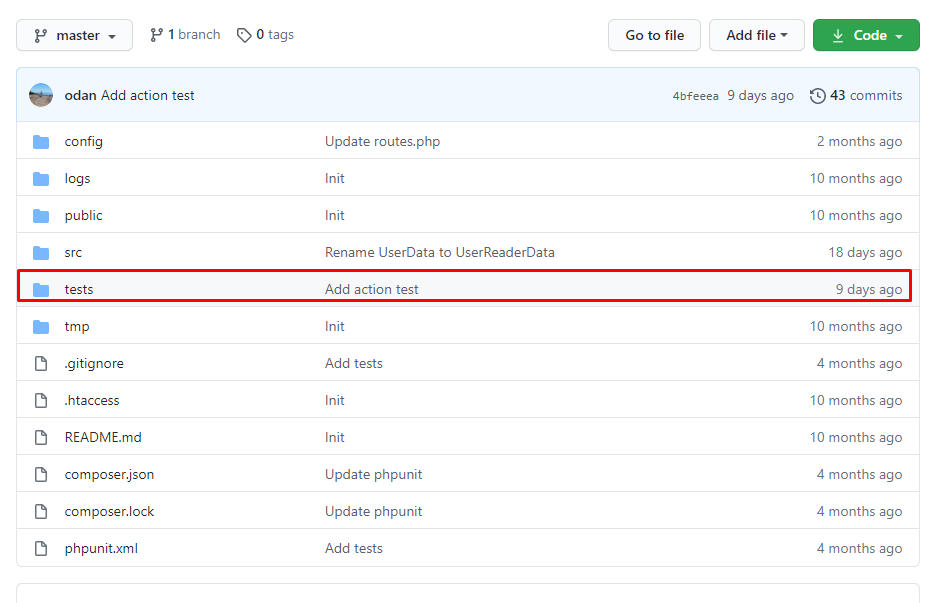
Task: View the 1 branch link
Action: (192, 34)
